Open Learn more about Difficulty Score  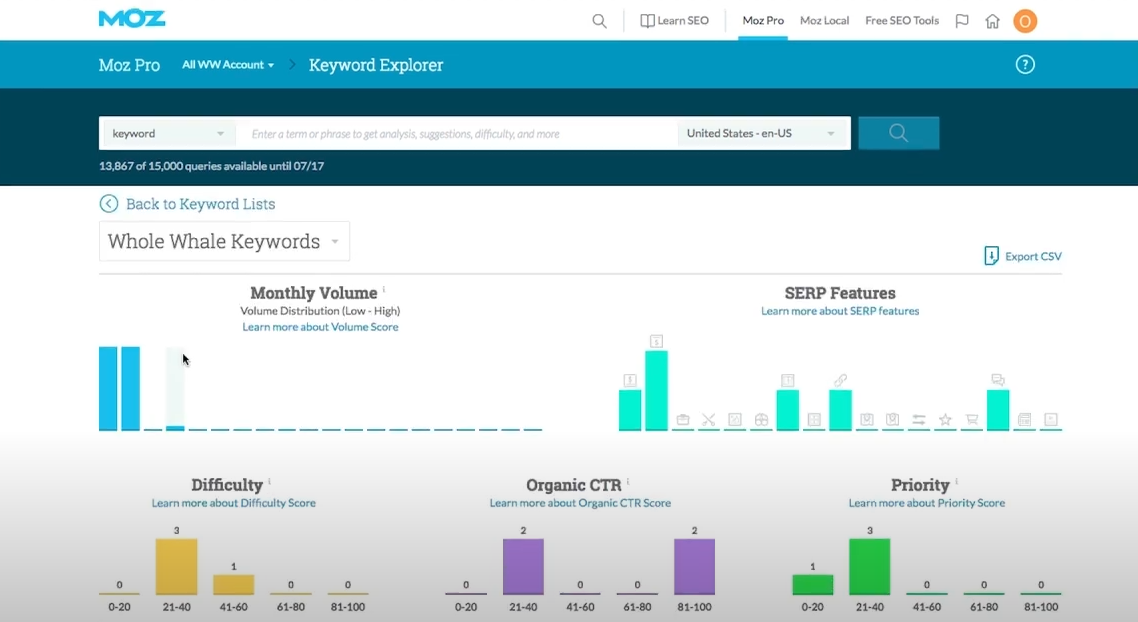pos(234,503)
